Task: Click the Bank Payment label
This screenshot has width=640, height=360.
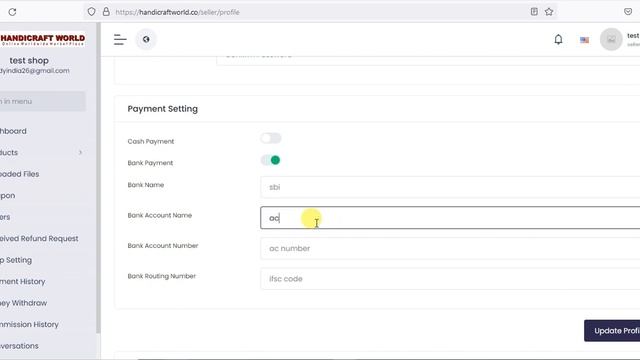Action: pyautogui.click(x=150, y=163)
